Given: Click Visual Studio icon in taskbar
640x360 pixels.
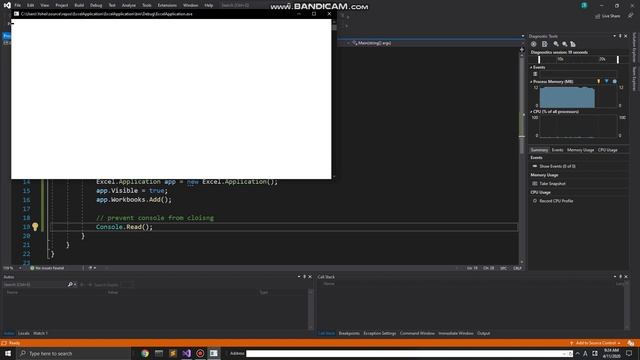Looking at the screenshot, I should [x=187, y=353].
